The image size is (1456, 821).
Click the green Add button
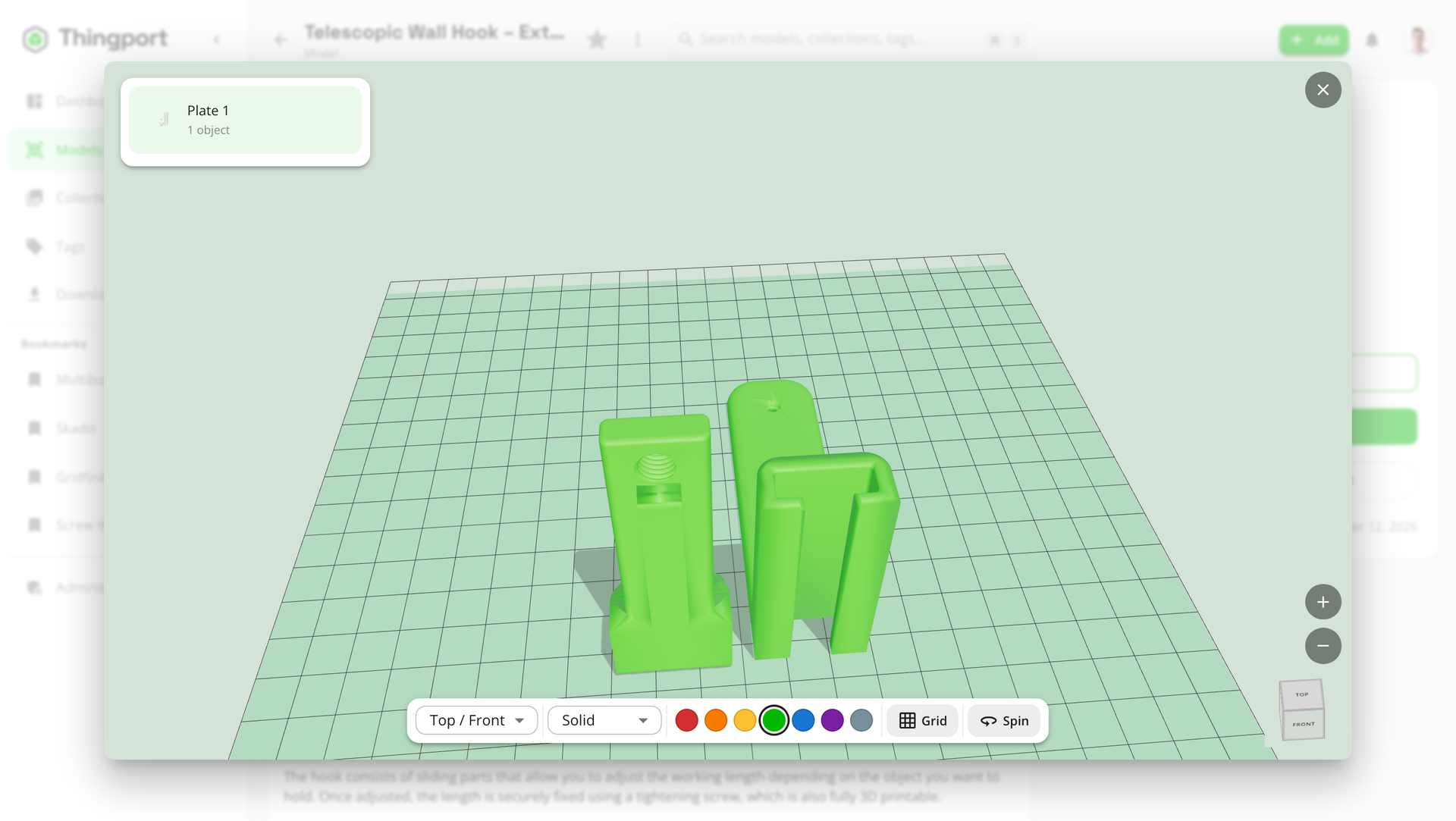coord(1314,39)
